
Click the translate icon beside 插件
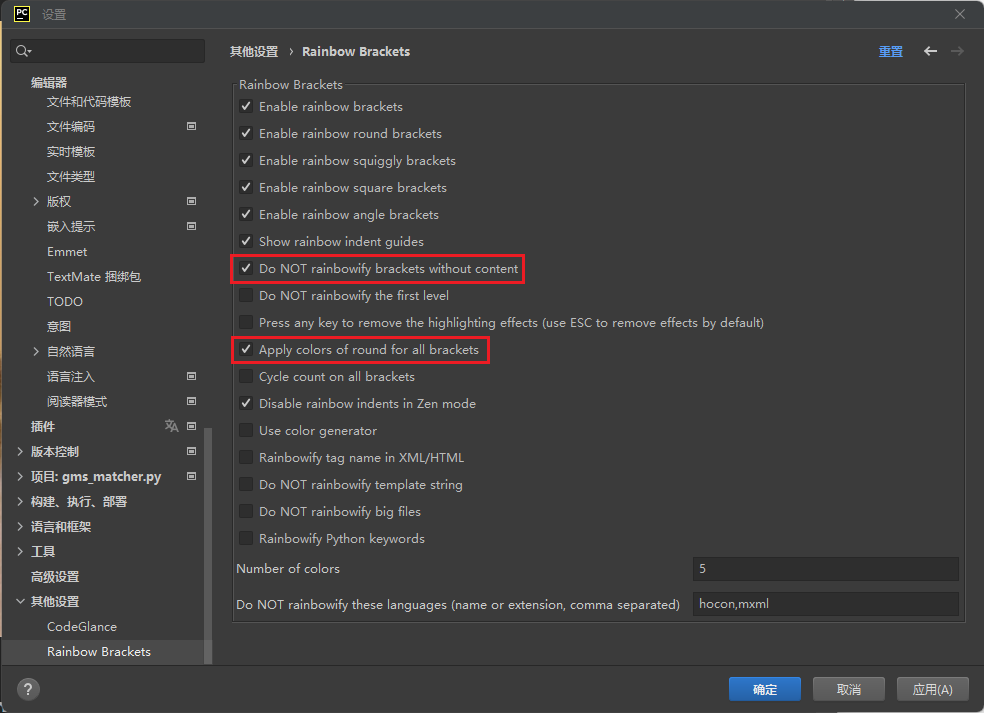(x=171, y=426)
